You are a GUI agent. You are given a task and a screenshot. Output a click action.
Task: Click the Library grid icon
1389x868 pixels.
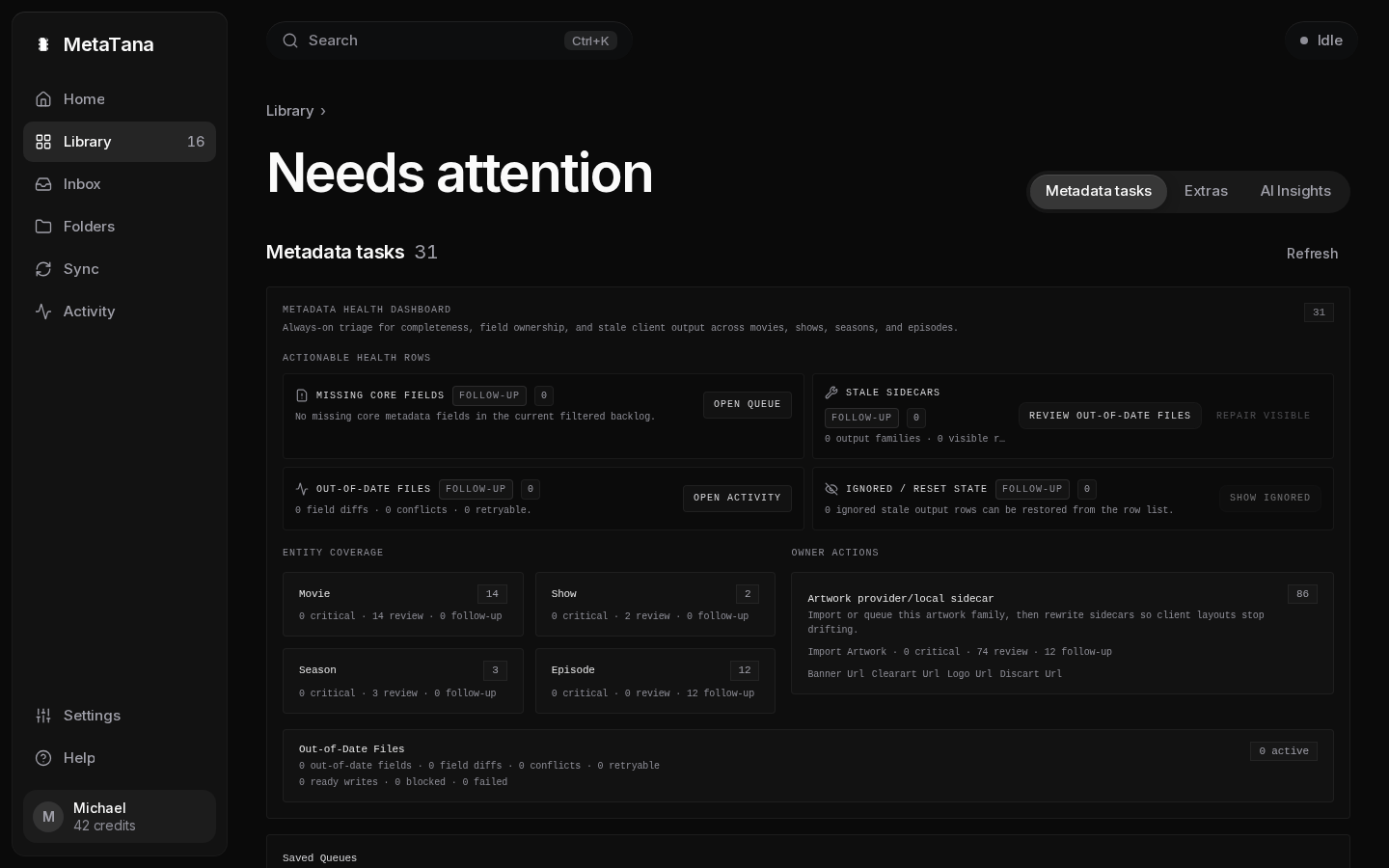pyautogui.click(x=43, y=142)
